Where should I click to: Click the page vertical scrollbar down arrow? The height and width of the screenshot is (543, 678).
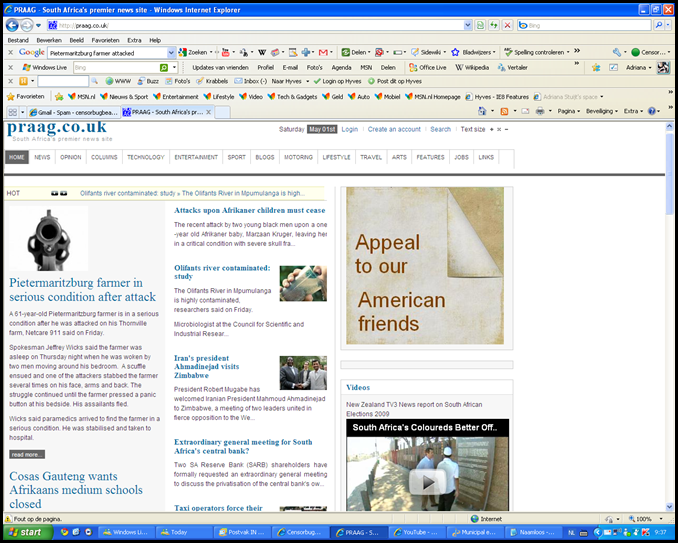[x=669, y=507]
